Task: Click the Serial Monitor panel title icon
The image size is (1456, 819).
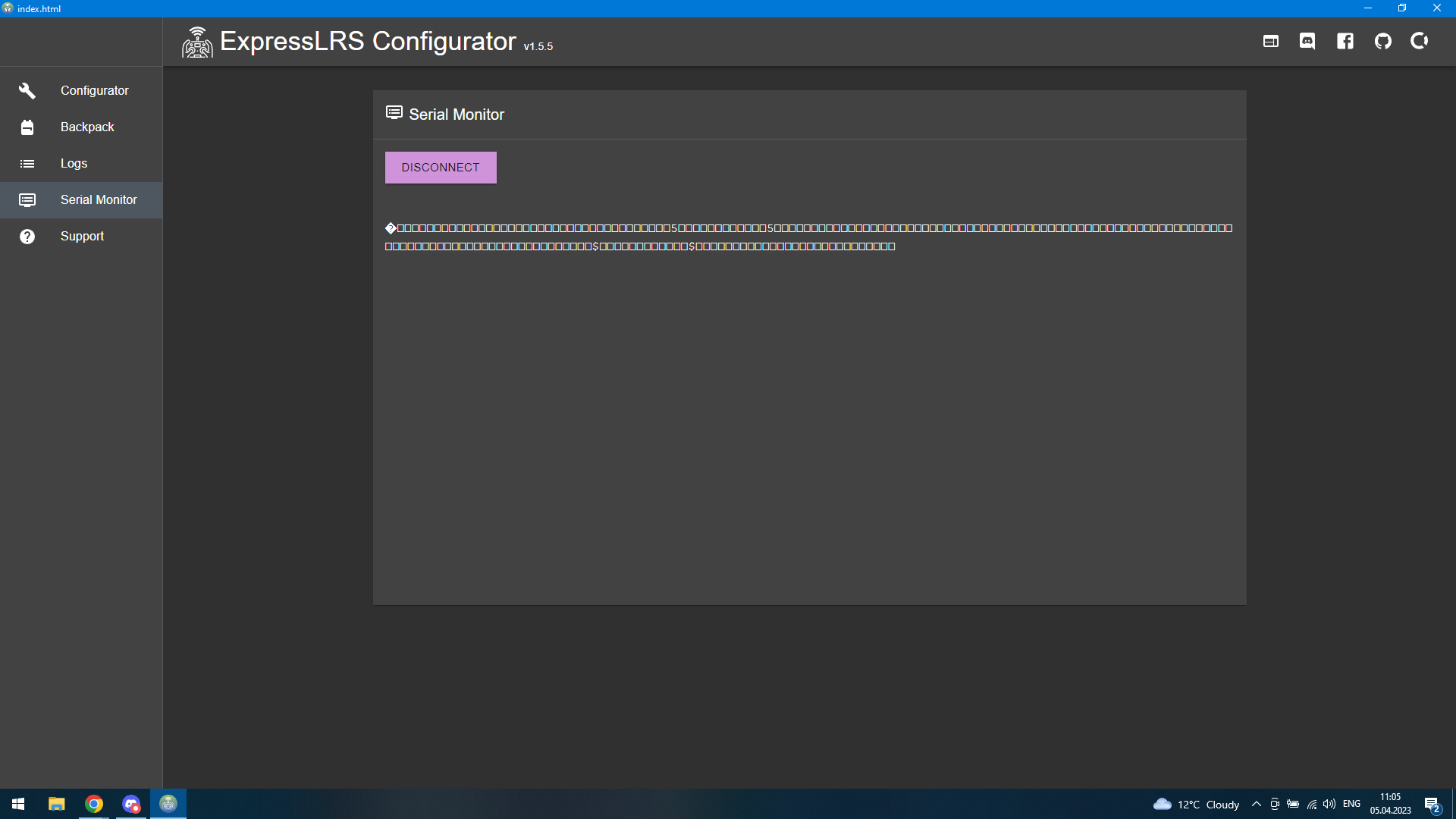Action: click(x=394, y=113)
